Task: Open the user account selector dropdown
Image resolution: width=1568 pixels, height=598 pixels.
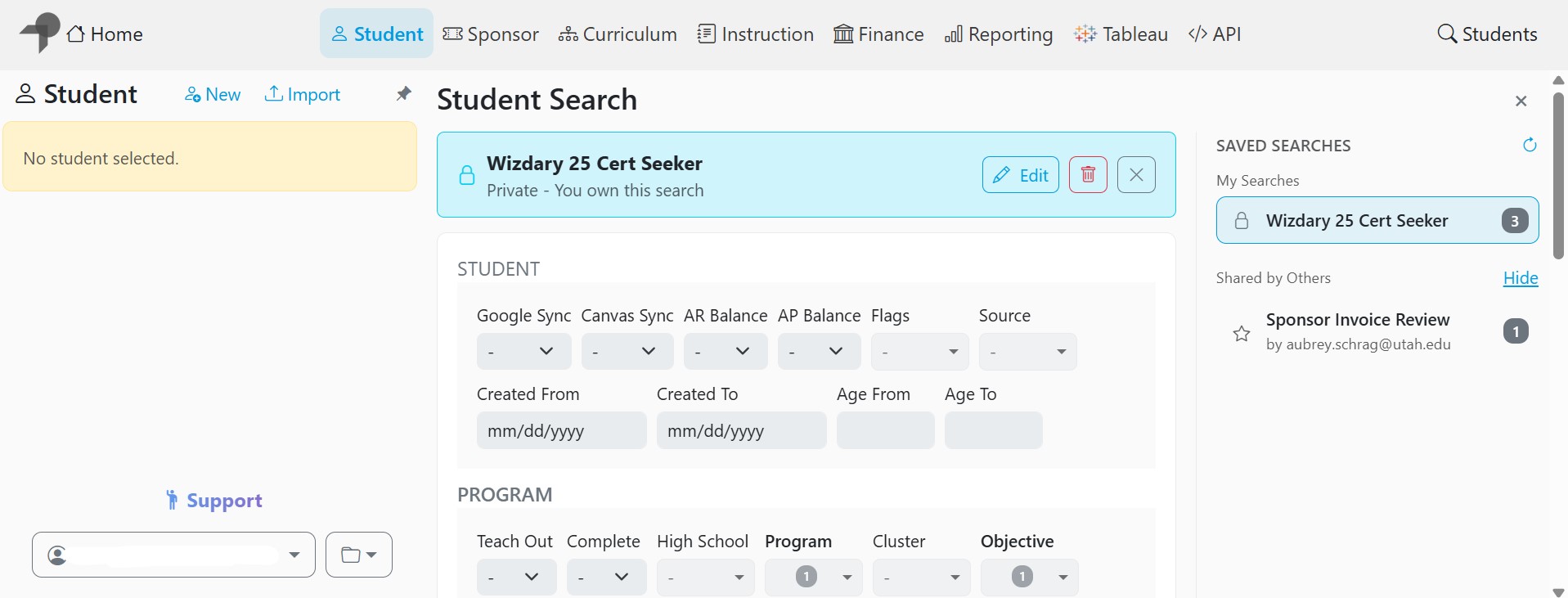Action: pyautogui.click(x=173, y=555)
